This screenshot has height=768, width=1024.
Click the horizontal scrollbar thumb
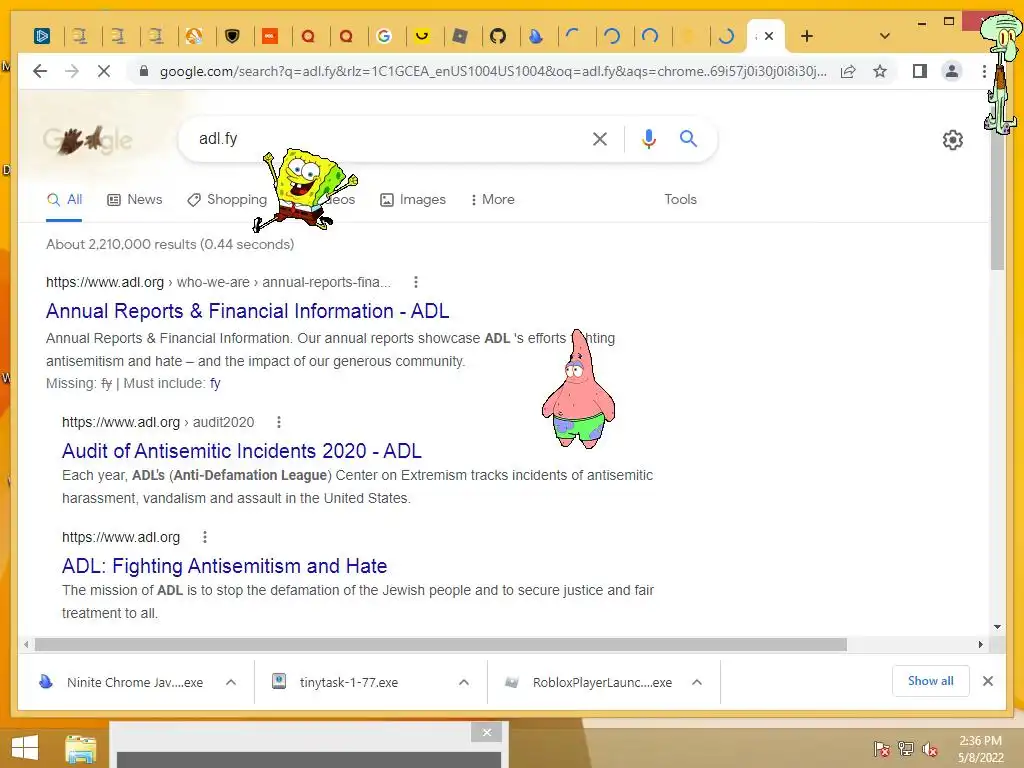pyautogui.click(x=441, y=645)
